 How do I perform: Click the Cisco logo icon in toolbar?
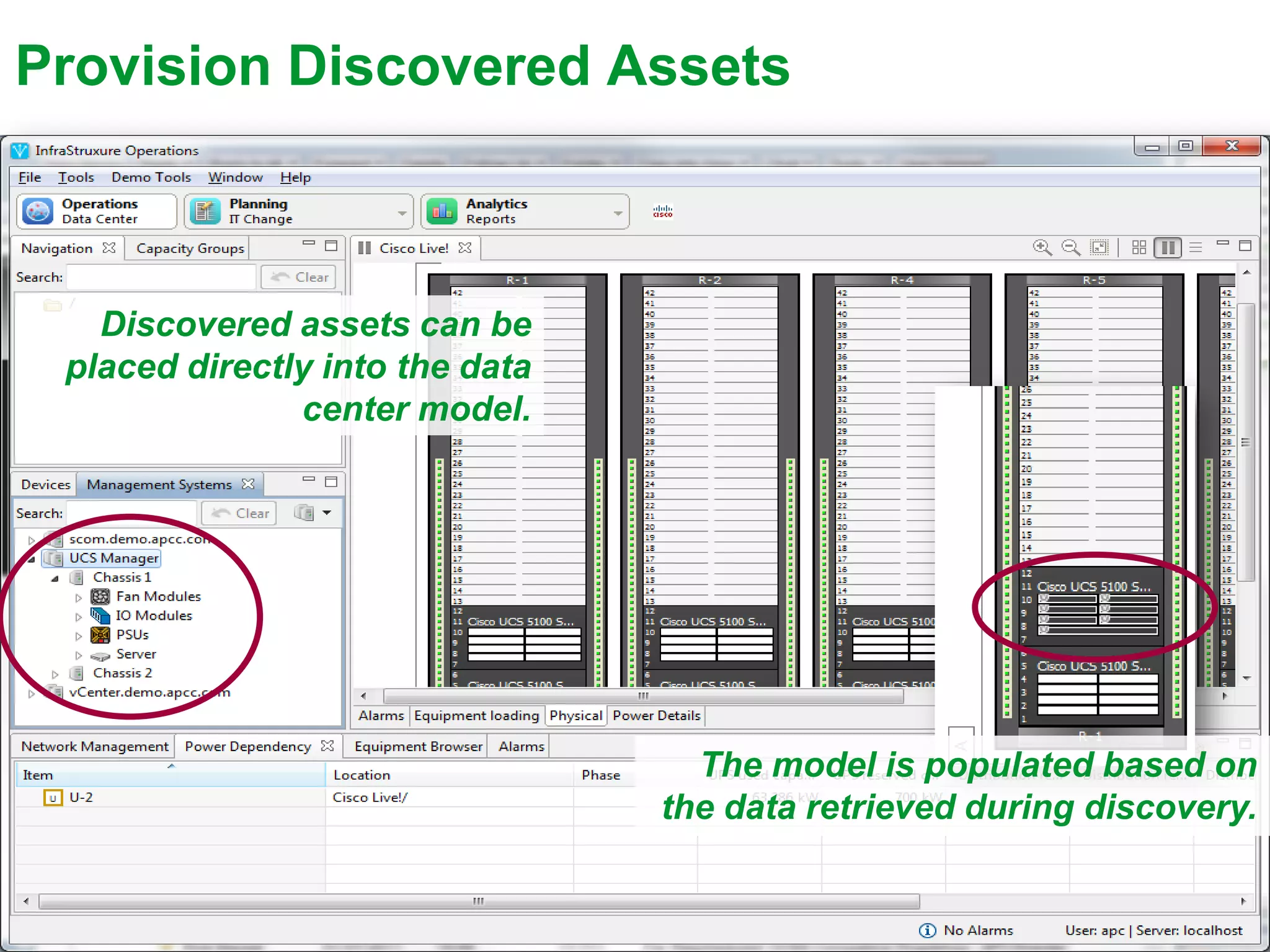click(662, 211)
